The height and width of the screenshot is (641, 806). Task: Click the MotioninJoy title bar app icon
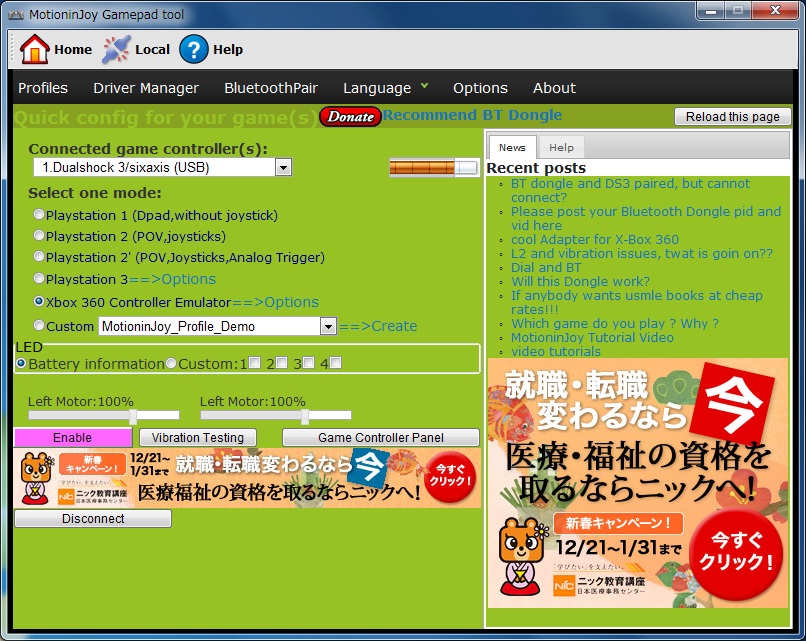coord(16,14)
